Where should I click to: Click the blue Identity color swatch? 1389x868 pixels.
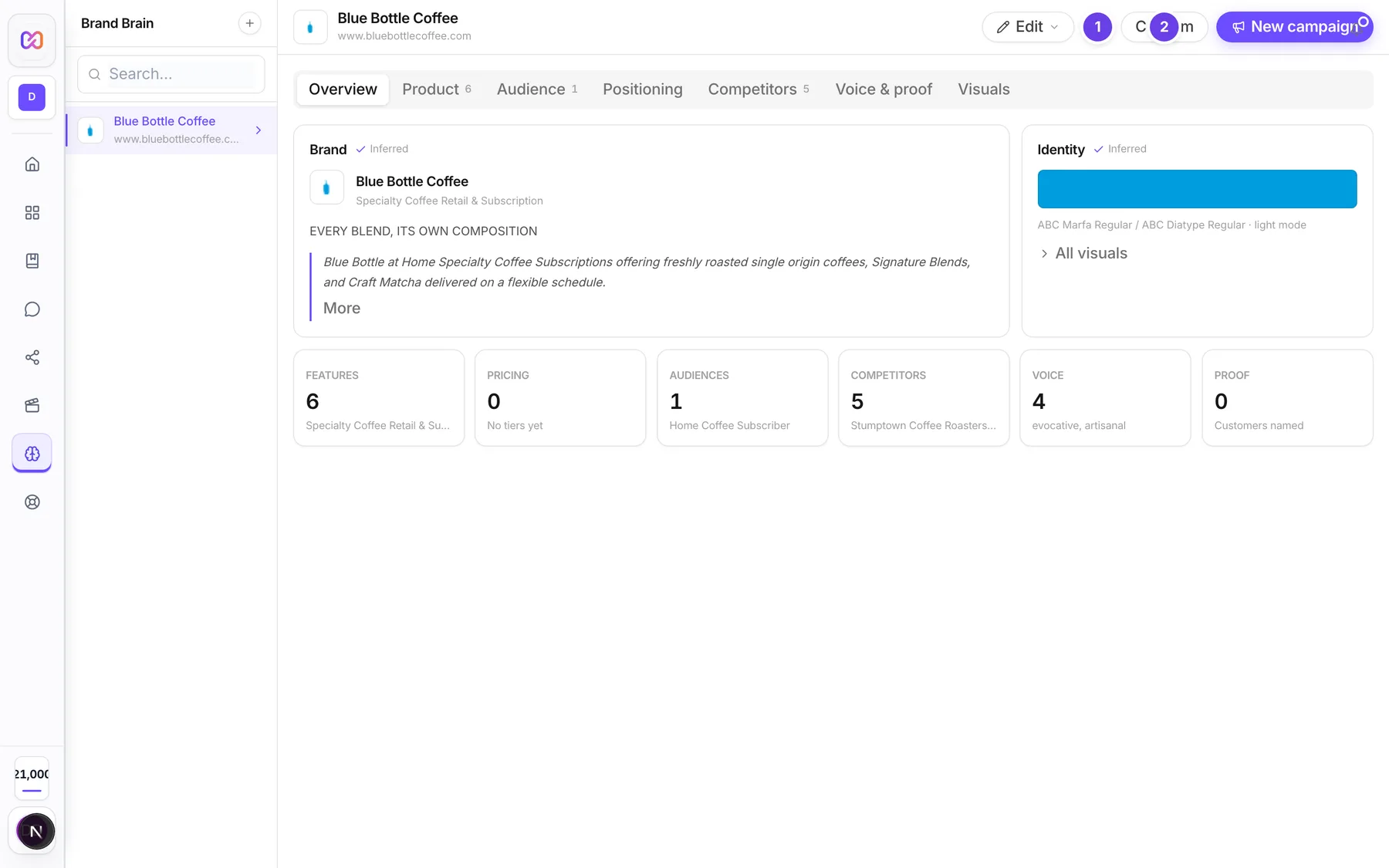tap(1197, 189)
